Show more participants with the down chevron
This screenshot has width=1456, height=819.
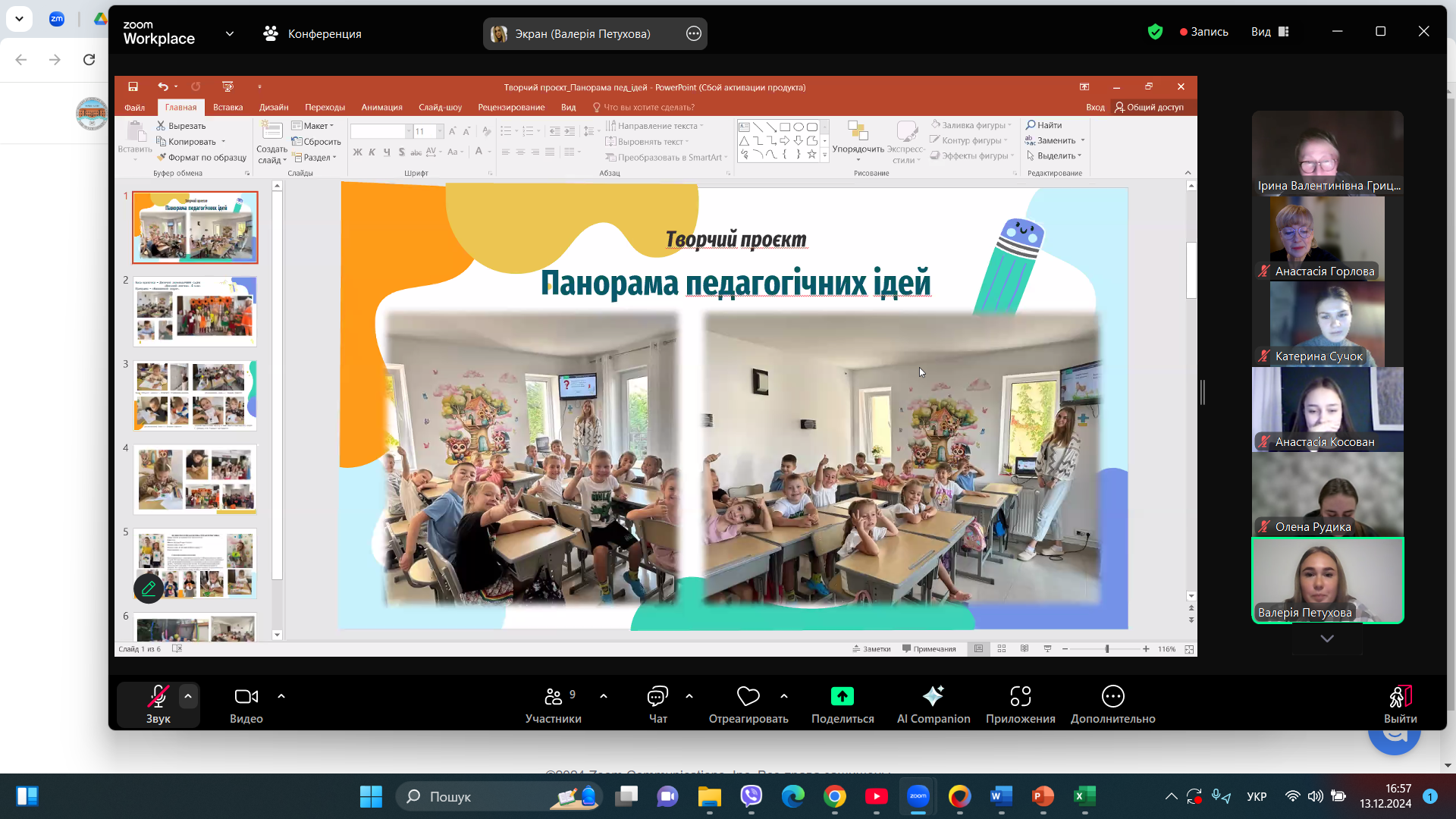pos(1327,639)
